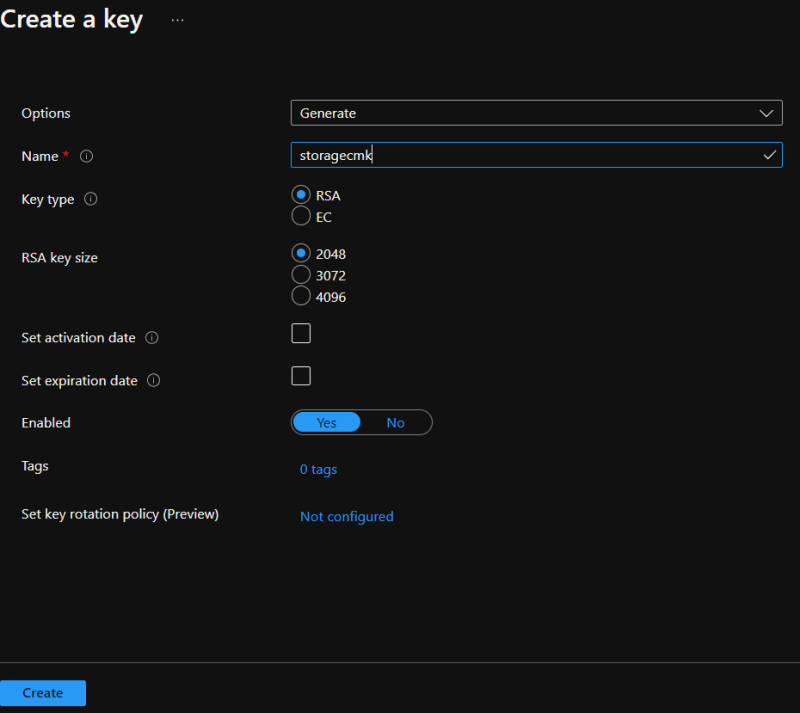
Task: Show info for Set expiration date
Action: click(x=154, y=380)
